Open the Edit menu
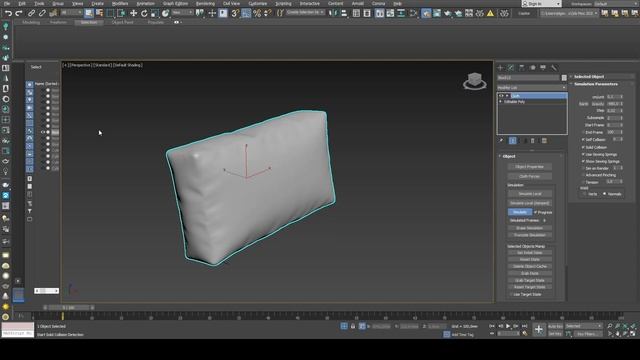 pyautogui.click(x=22, y=4)
